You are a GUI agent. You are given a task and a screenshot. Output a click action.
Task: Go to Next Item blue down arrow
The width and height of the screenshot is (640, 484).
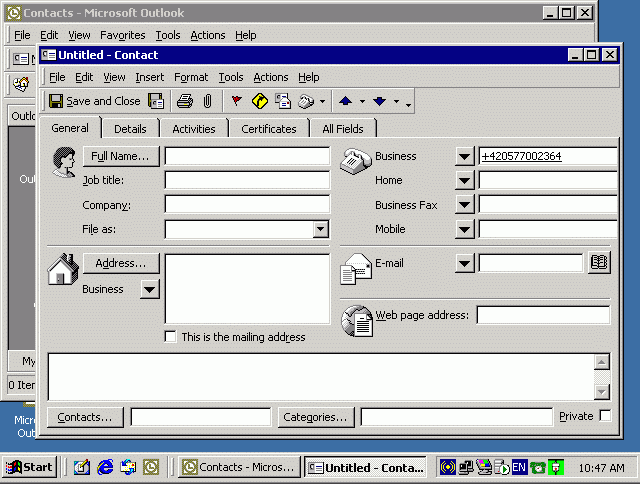[380, 101]
